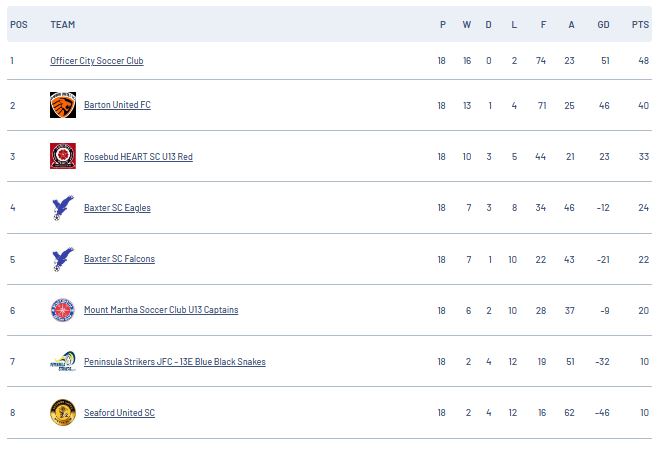Select the Baxter SC Falcons bird logo

click(x=63, y=259)
